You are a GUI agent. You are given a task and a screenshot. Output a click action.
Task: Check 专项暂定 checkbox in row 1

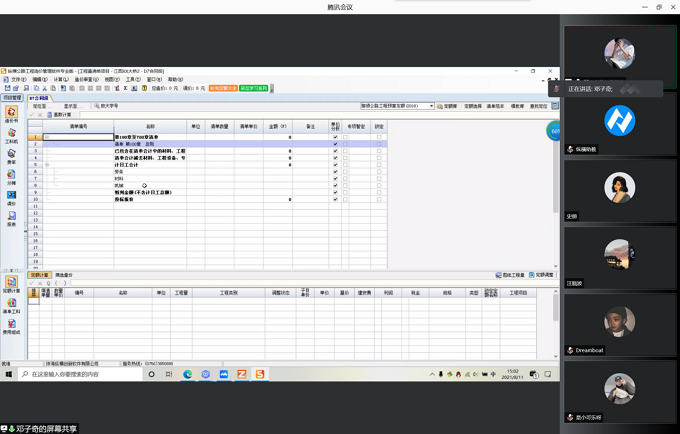click(x=345, y=137)
